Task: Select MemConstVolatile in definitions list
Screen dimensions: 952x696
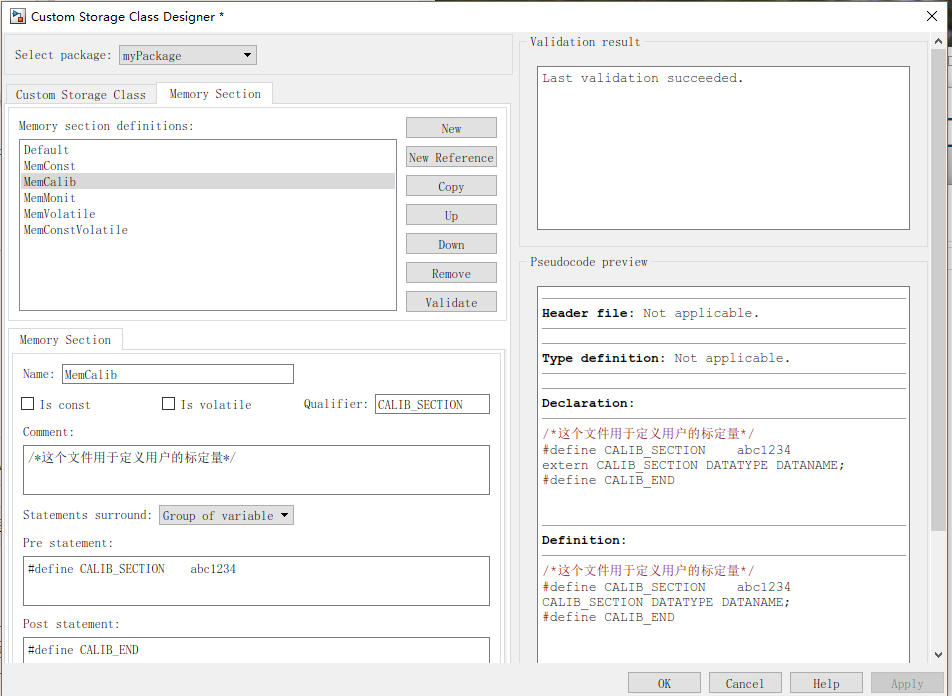Action: 76,230
